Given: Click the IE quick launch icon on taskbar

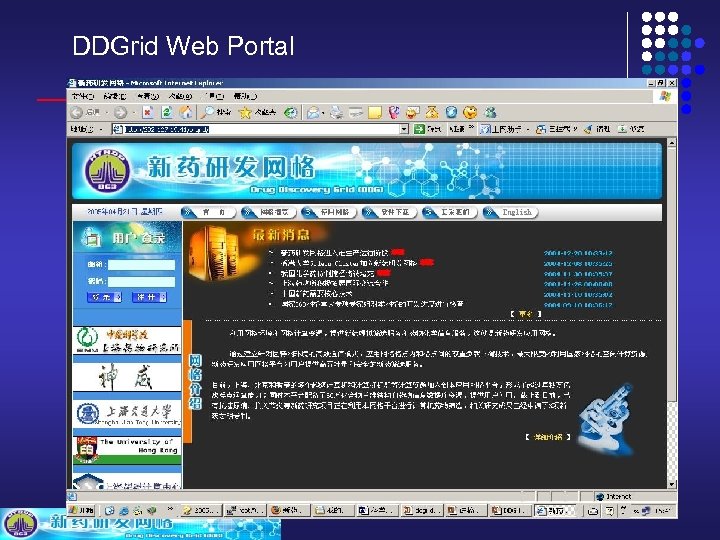Looking at the screenshot, I should click(x=124, y=510).
